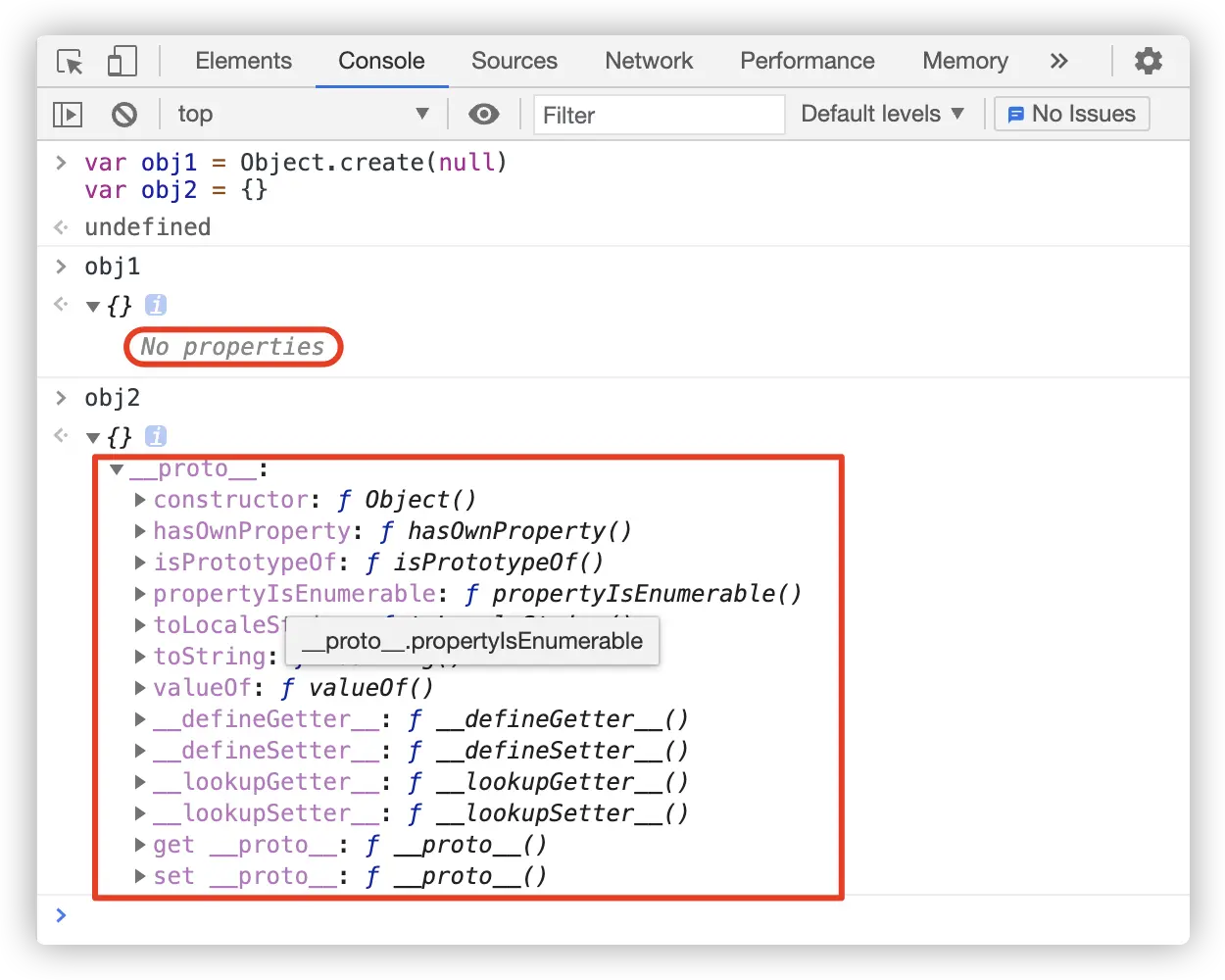Image resolution: width=1225 pixels, height=980 pixels.
Task: Expand the isPrototypeOf property
Action: pyautogui.click(x=140, y=563)
